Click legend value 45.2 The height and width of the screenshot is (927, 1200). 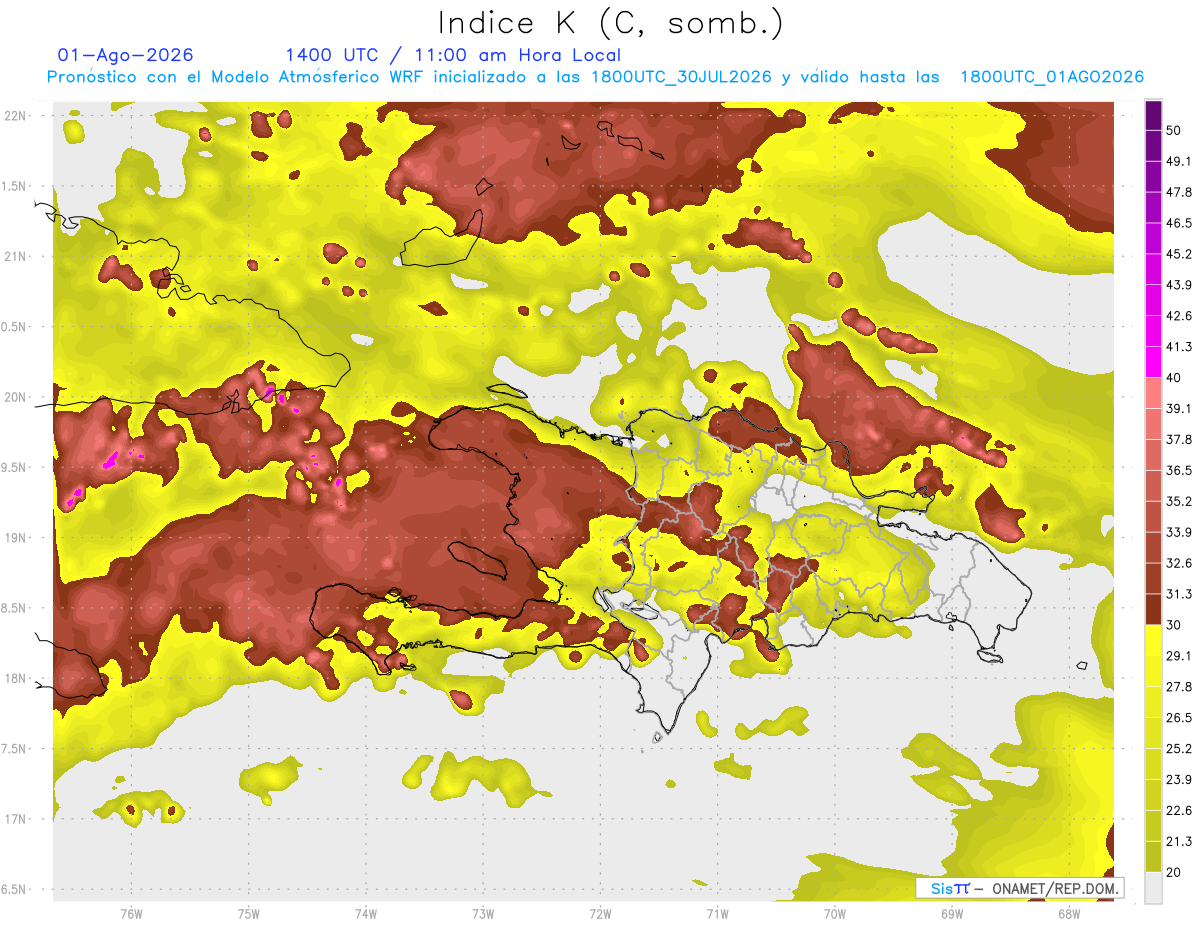click(1178, 254)
